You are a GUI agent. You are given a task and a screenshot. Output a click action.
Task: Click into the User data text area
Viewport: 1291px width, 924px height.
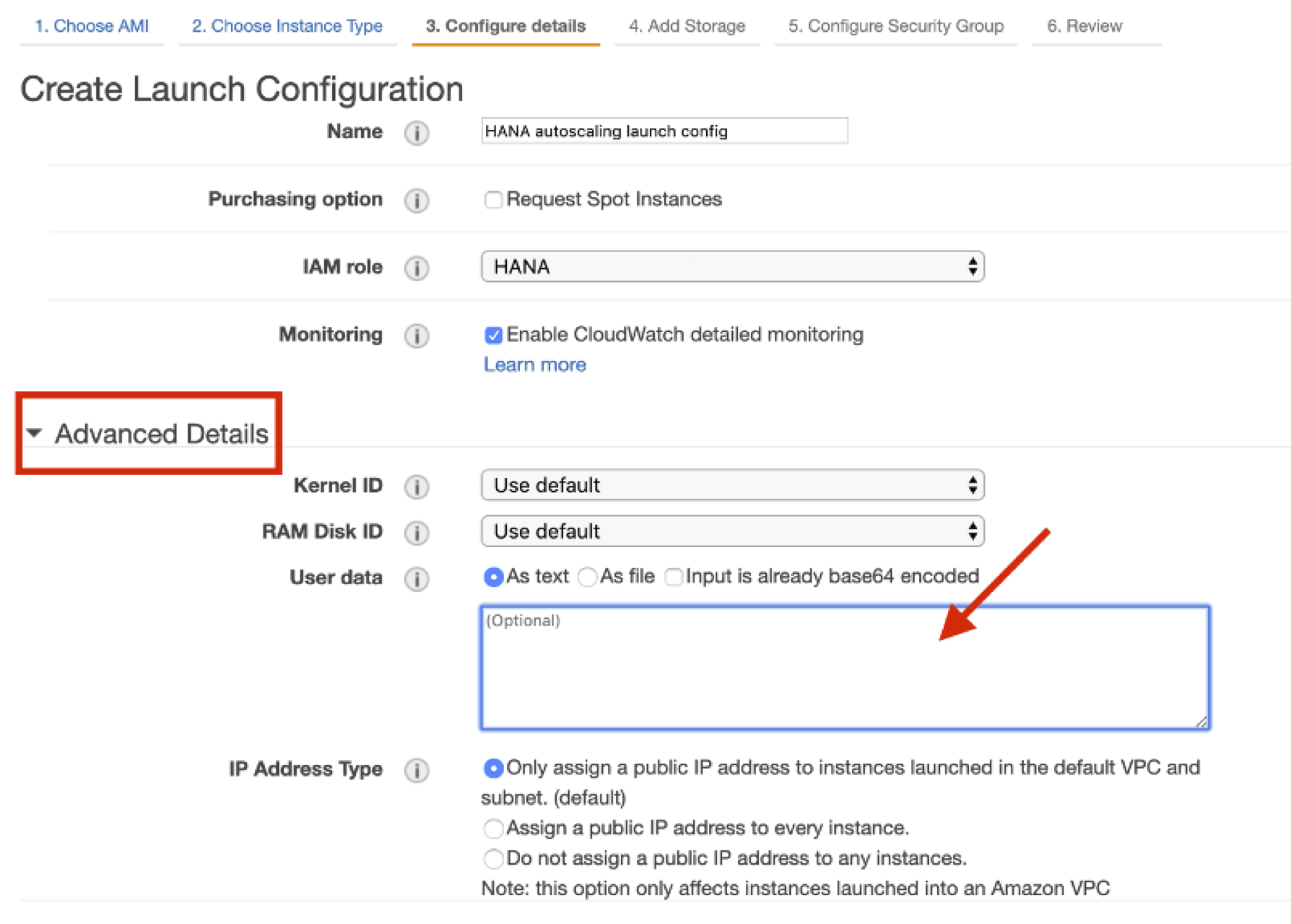point(845,668)
